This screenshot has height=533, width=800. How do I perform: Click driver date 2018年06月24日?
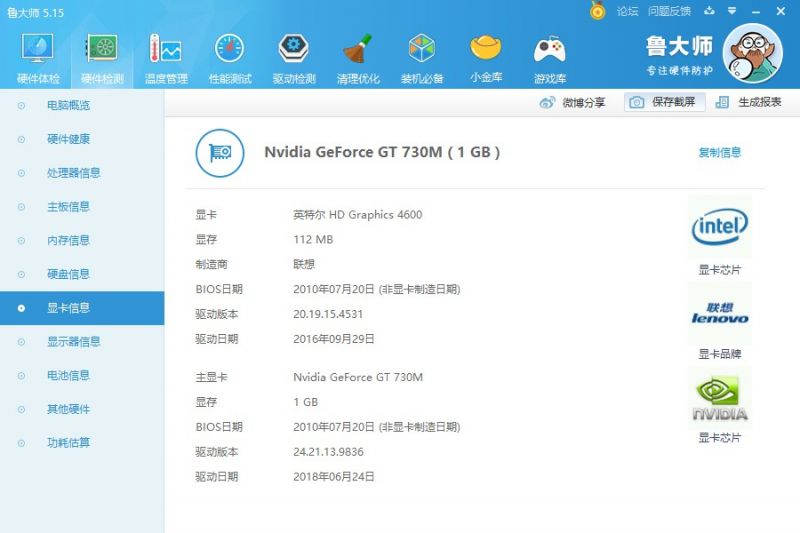334,477
